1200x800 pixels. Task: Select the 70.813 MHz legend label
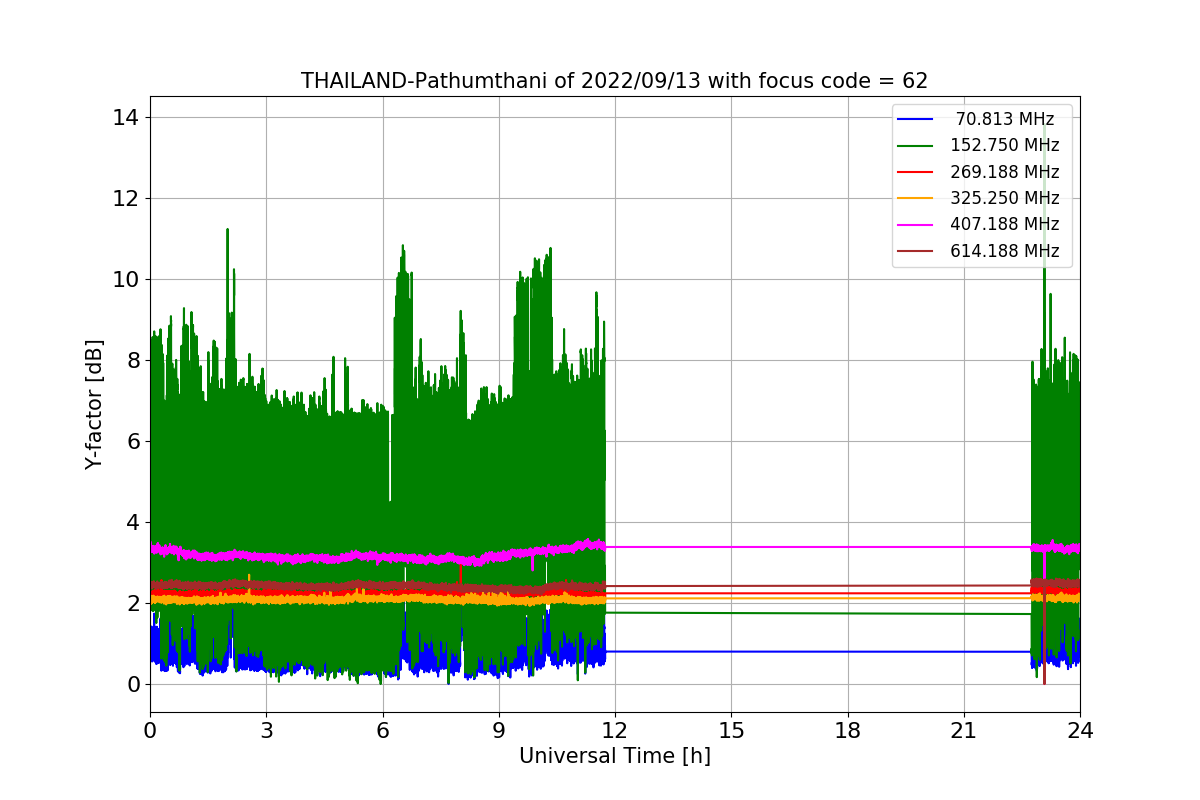click(x=1005, y=119)
